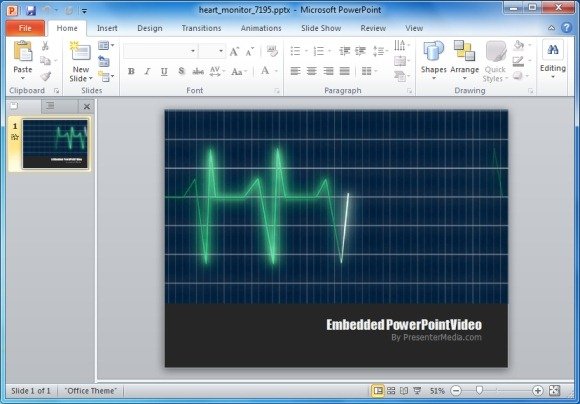Open Editing binoculars icon

pyautogui.click(x=553, y=50)
